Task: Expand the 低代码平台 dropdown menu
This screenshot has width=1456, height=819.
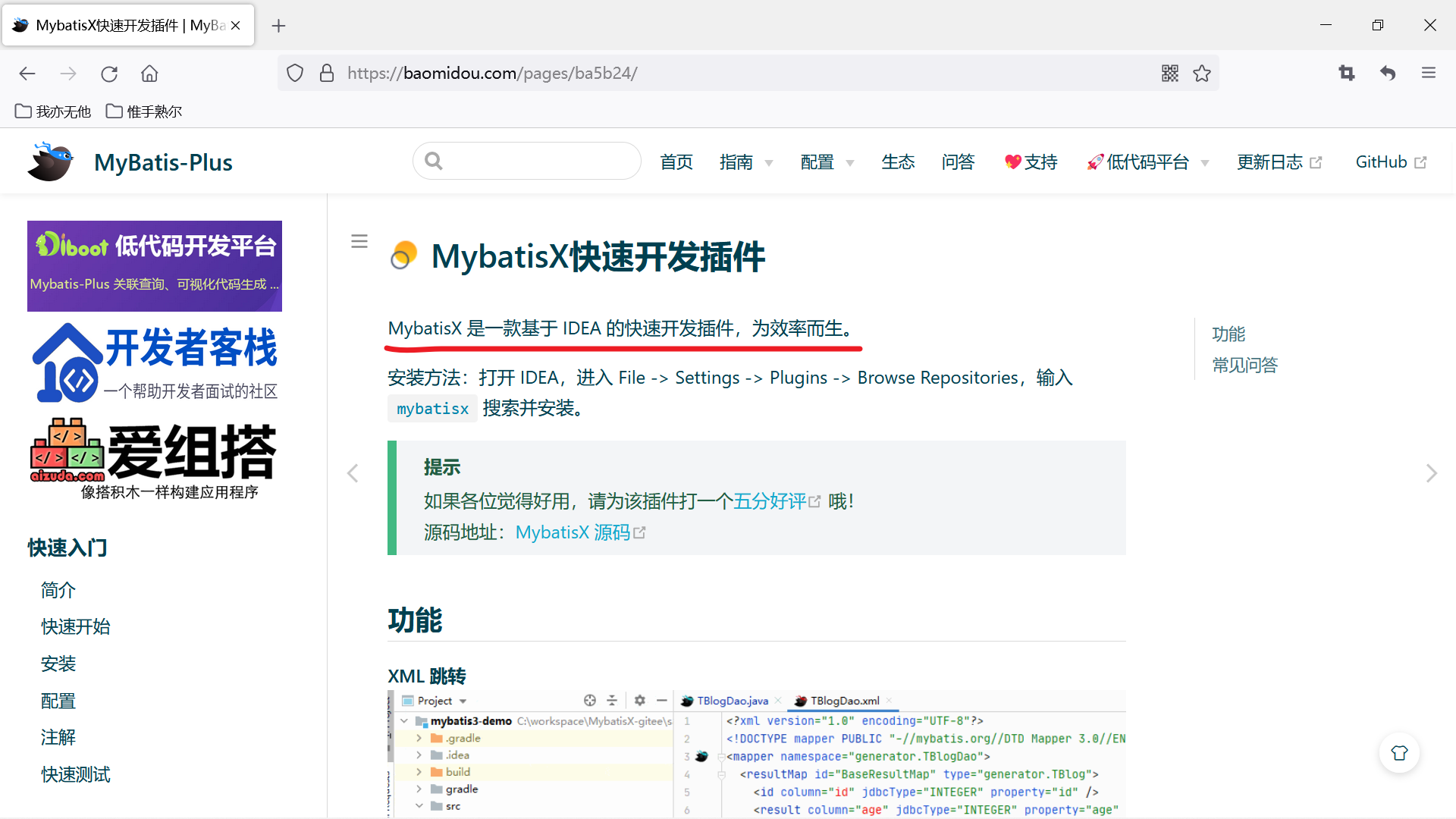Action: 1147,162
